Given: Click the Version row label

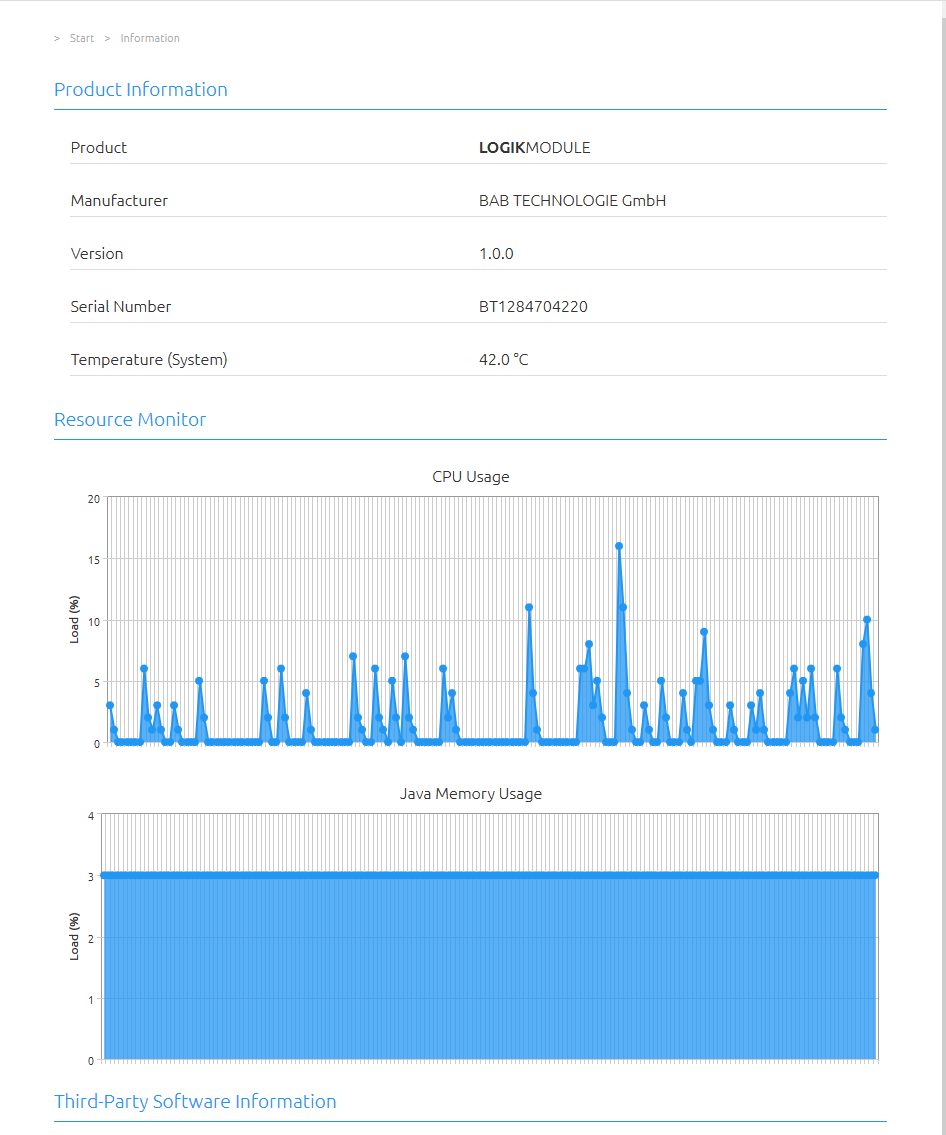Looking at the screenshot, I should [97, 254].
